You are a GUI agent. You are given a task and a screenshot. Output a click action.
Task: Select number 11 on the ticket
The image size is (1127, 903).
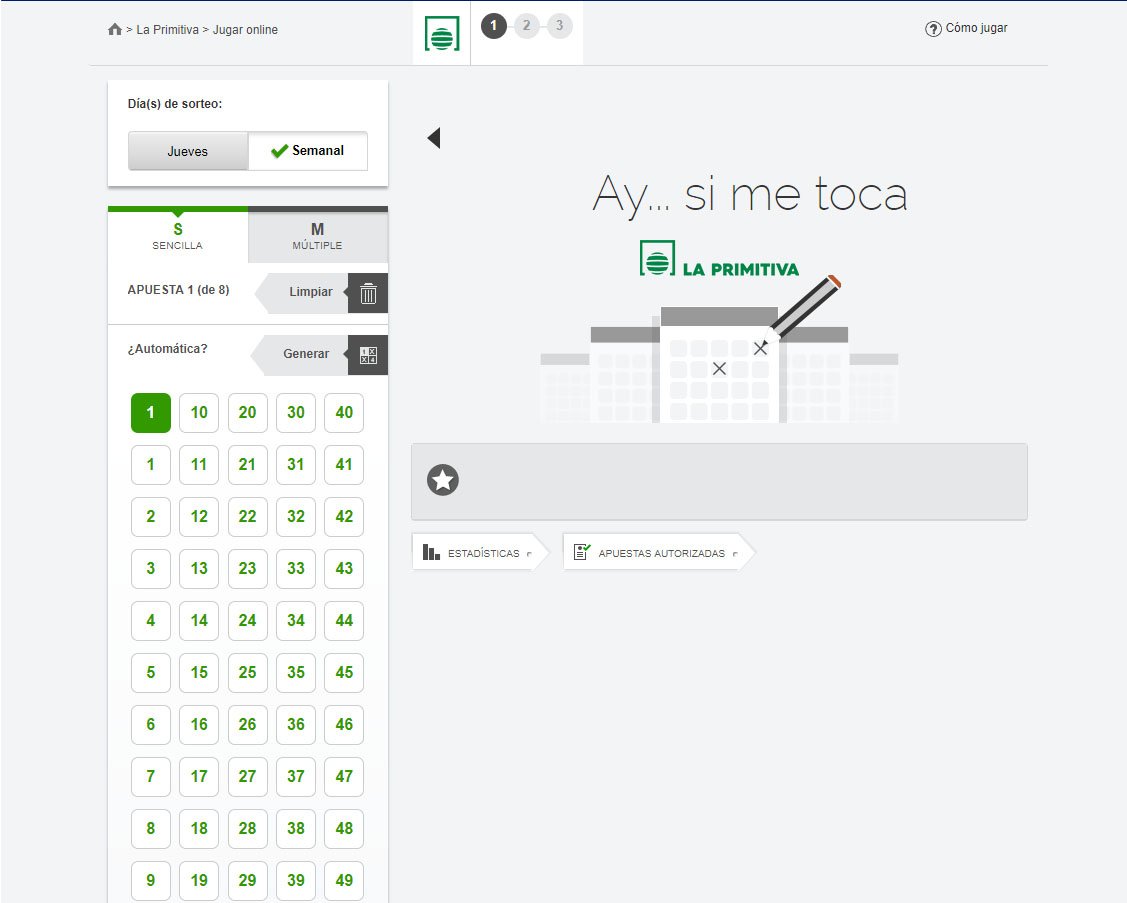point(199,464)
